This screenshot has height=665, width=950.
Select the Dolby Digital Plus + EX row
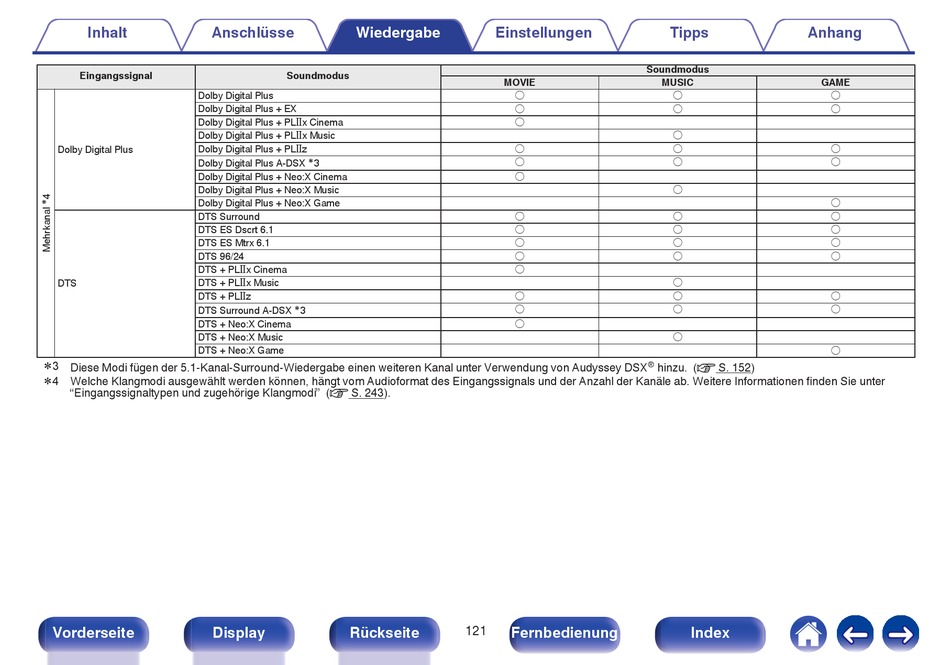555,109
